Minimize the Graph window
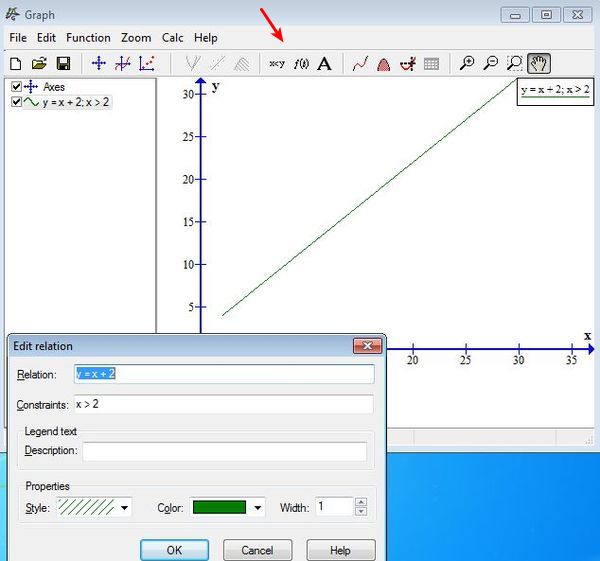600x561 pixels. 515,15
